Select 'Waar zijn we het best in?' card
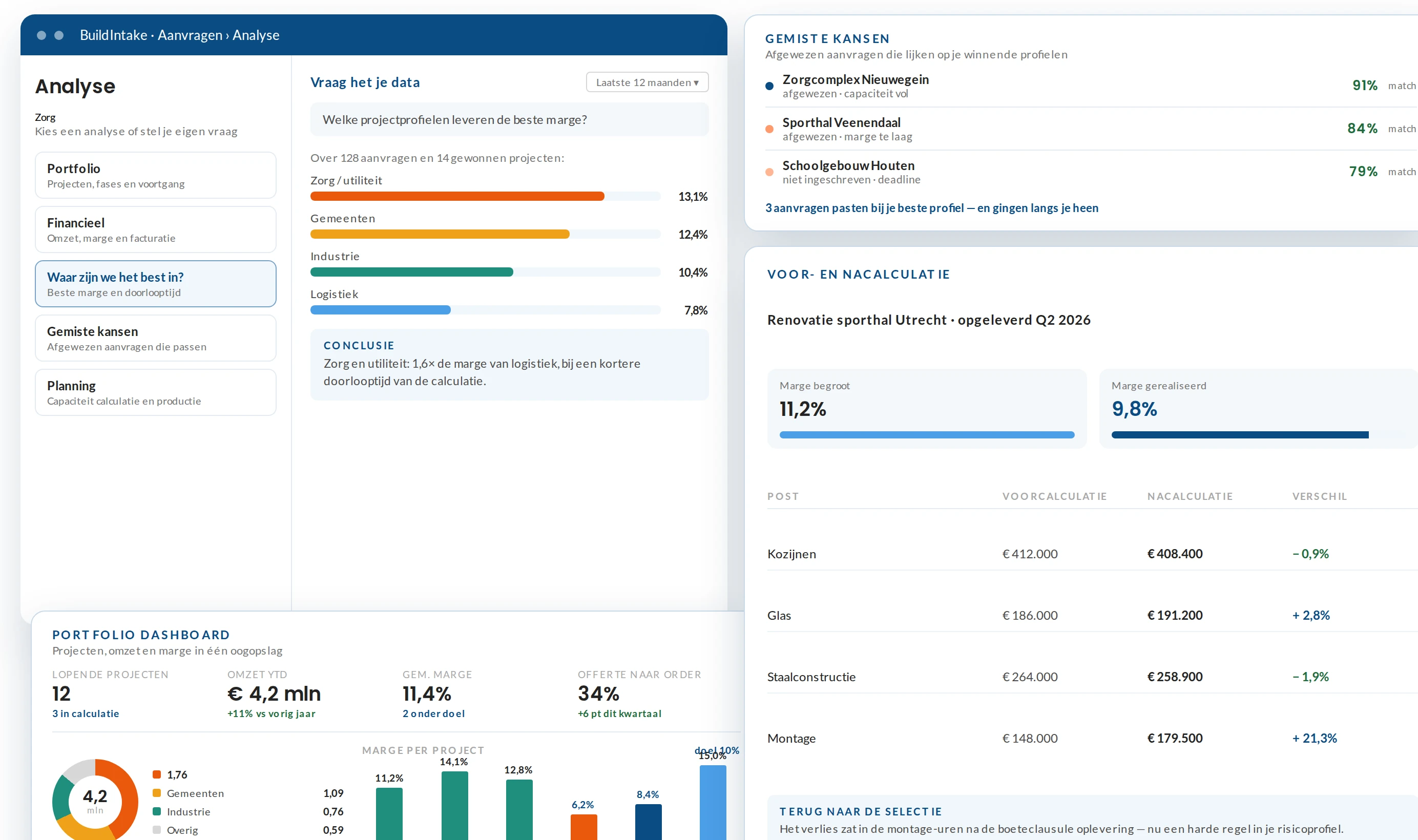Image resolution: width=1418 pixels, height=840 pixels. coord(155,284)
